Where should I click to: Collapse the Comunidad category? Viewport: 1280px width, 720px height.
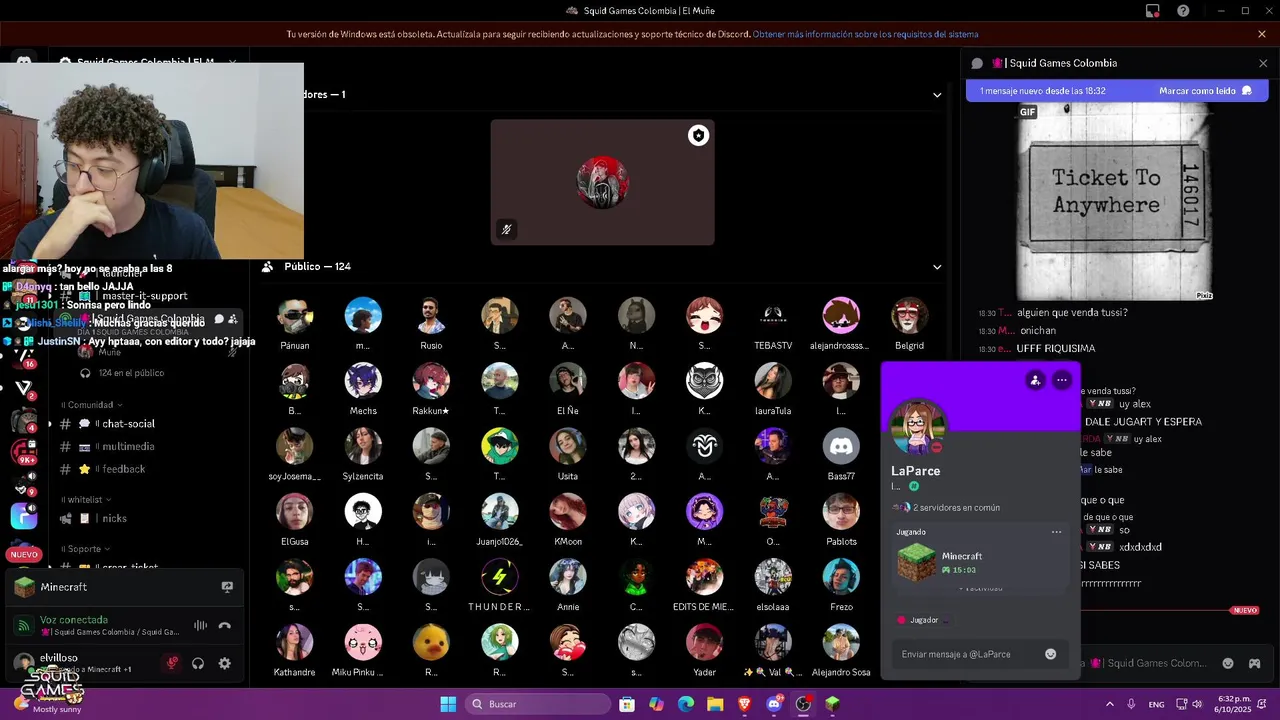pos(92,405)
